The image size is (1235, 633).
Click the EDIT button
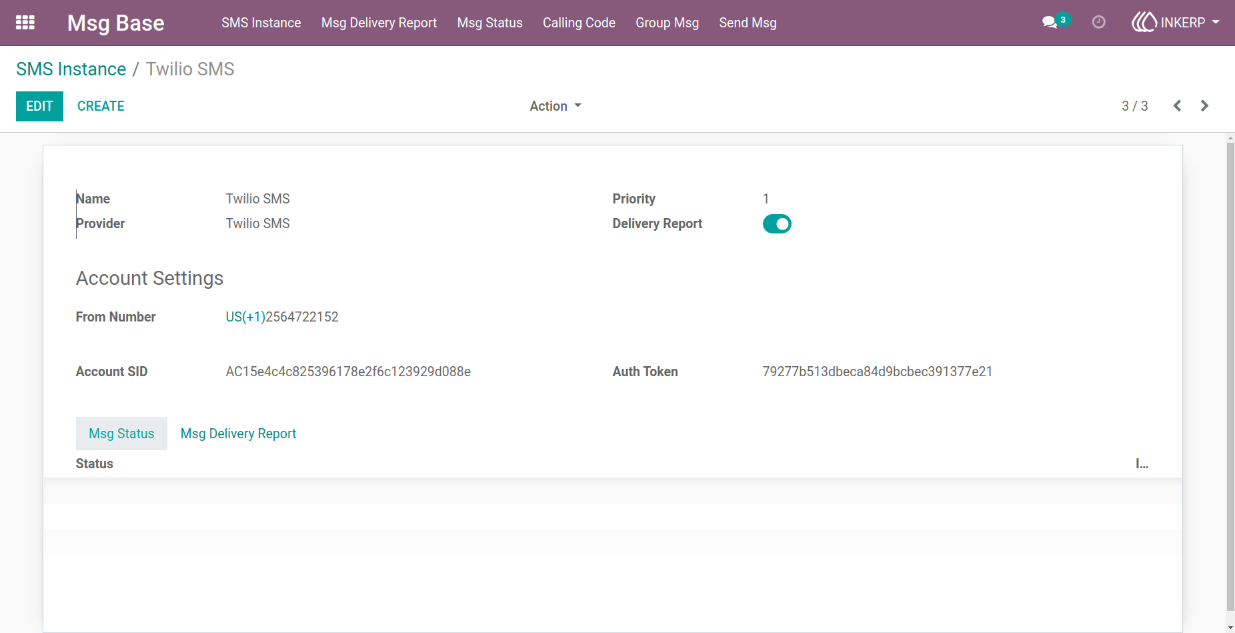coord(39,106)
